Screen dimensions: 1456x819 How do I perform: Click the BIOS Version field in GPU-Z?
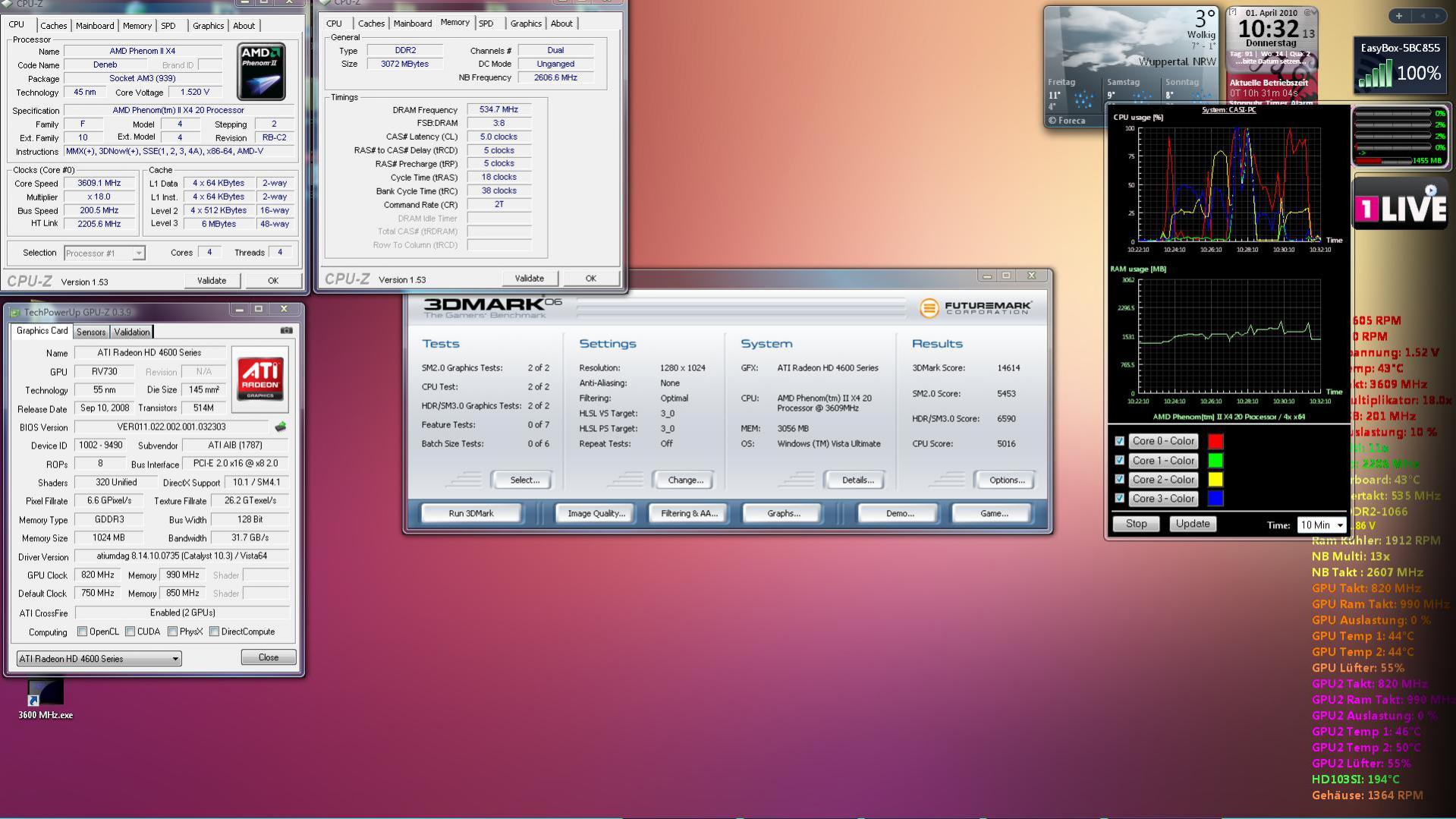pyautogui.click(x=171, y=427)
